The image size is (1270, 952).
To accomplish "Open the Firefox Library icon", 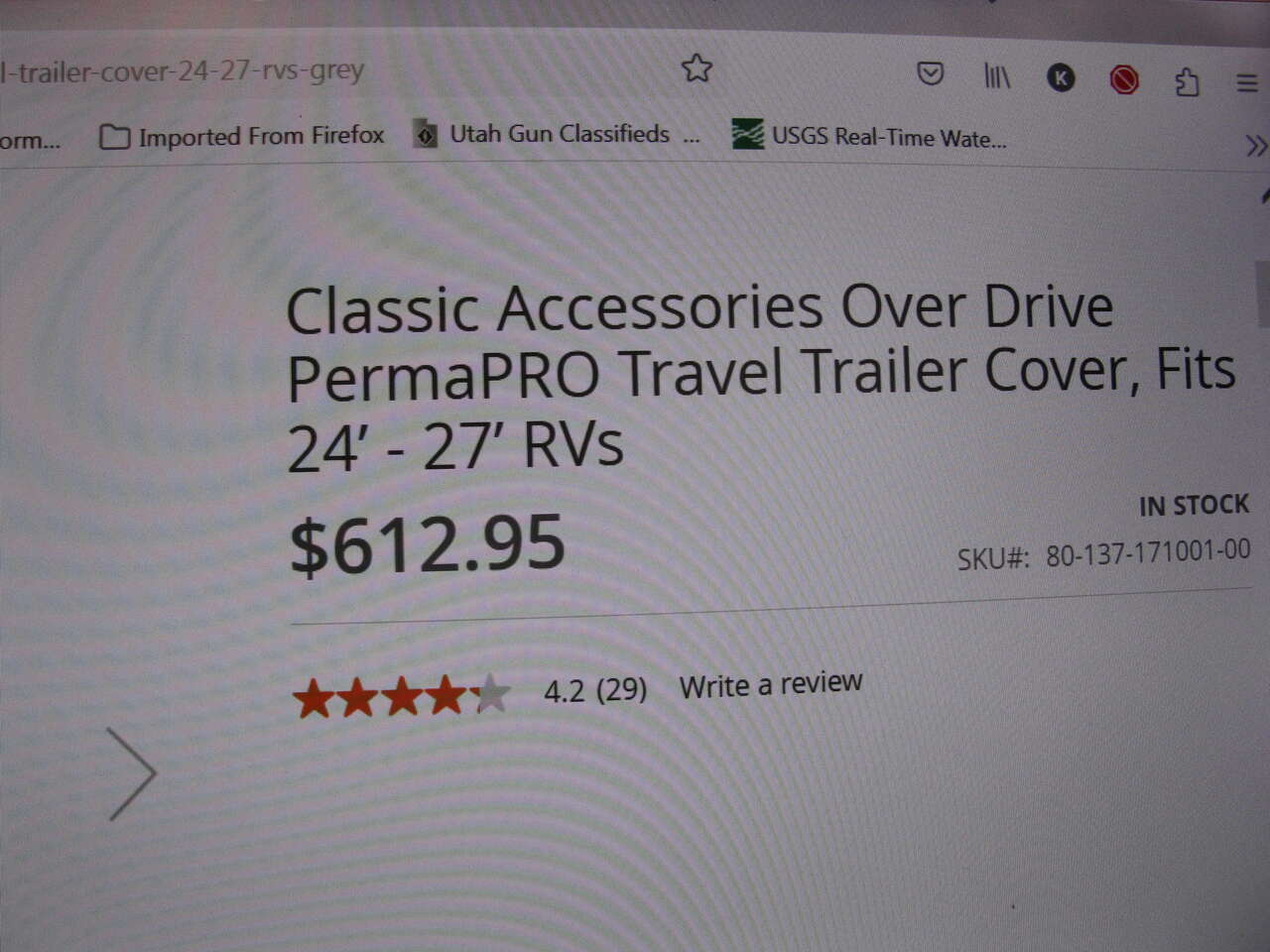I will pyautogui.click(x=996, y=75).
